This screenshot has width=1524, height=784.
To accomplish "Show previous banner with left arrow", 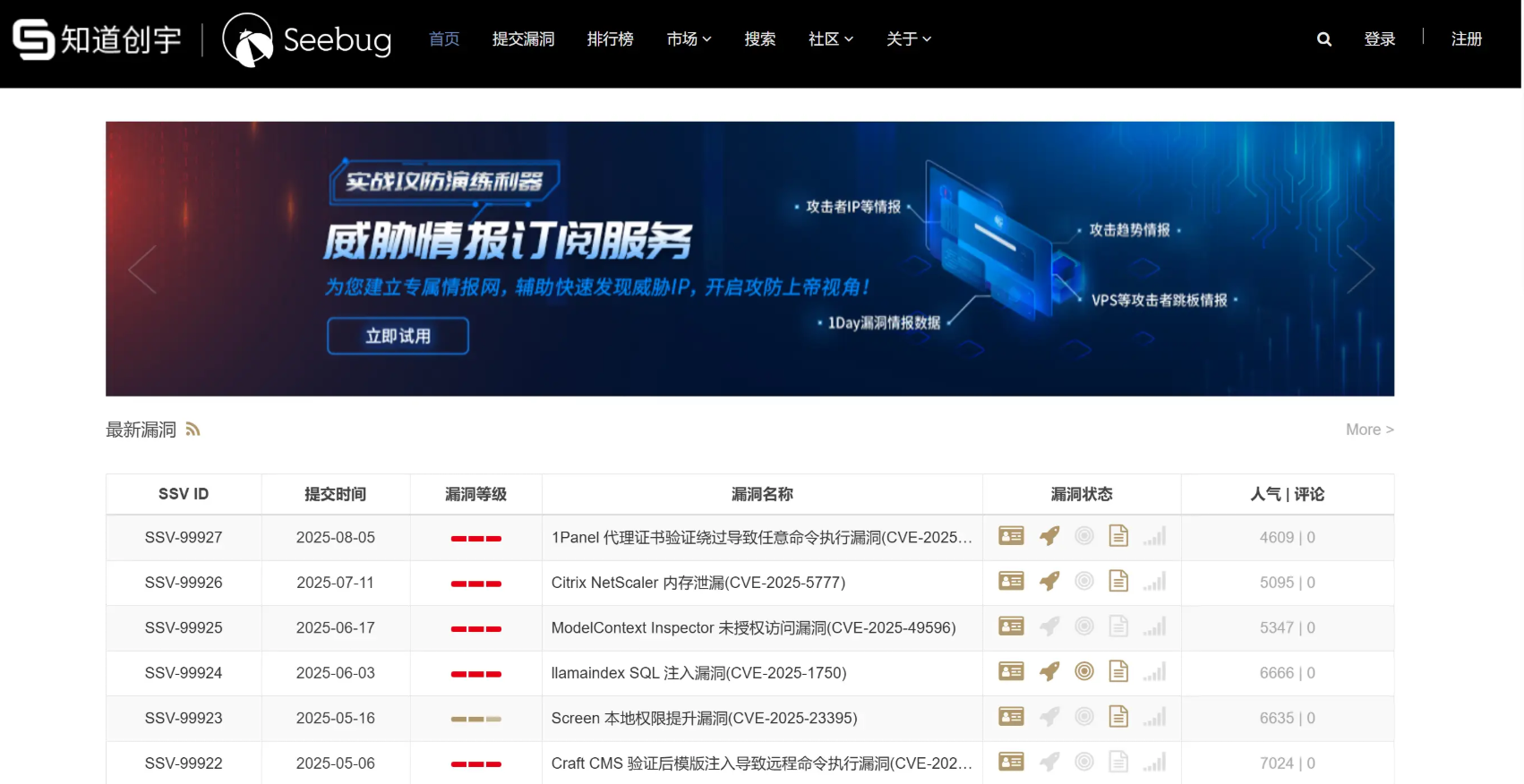I will [142, 268].
